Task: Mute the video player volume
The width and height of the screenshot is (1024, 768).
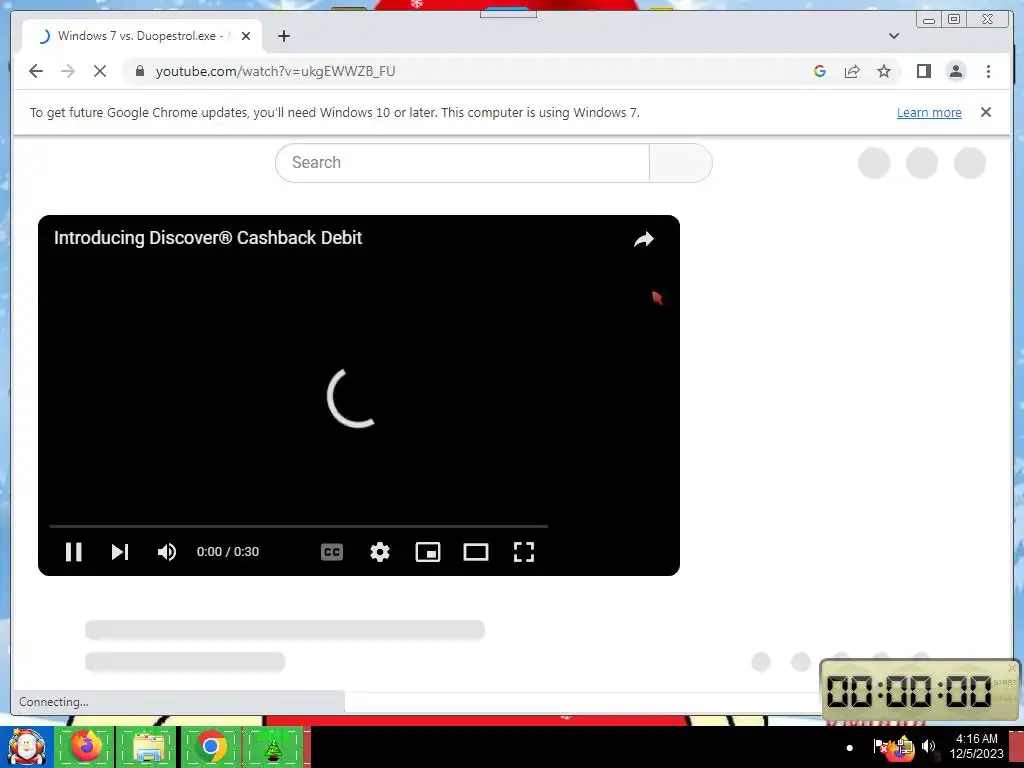Action: point(167,552)
